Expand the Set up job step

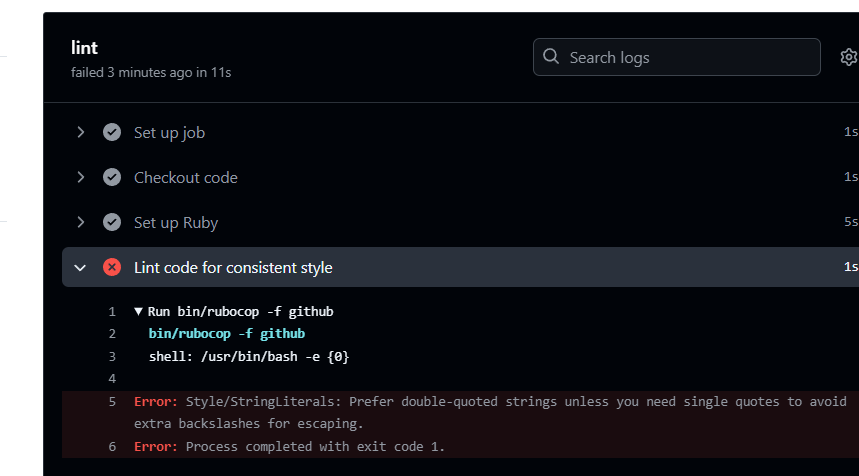tap(81, 132)
